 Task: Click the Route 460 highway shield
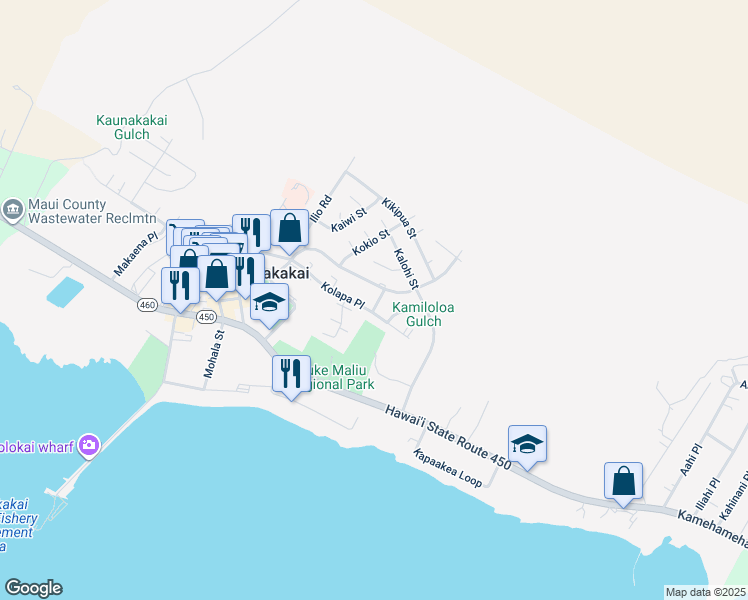point(147,305)
